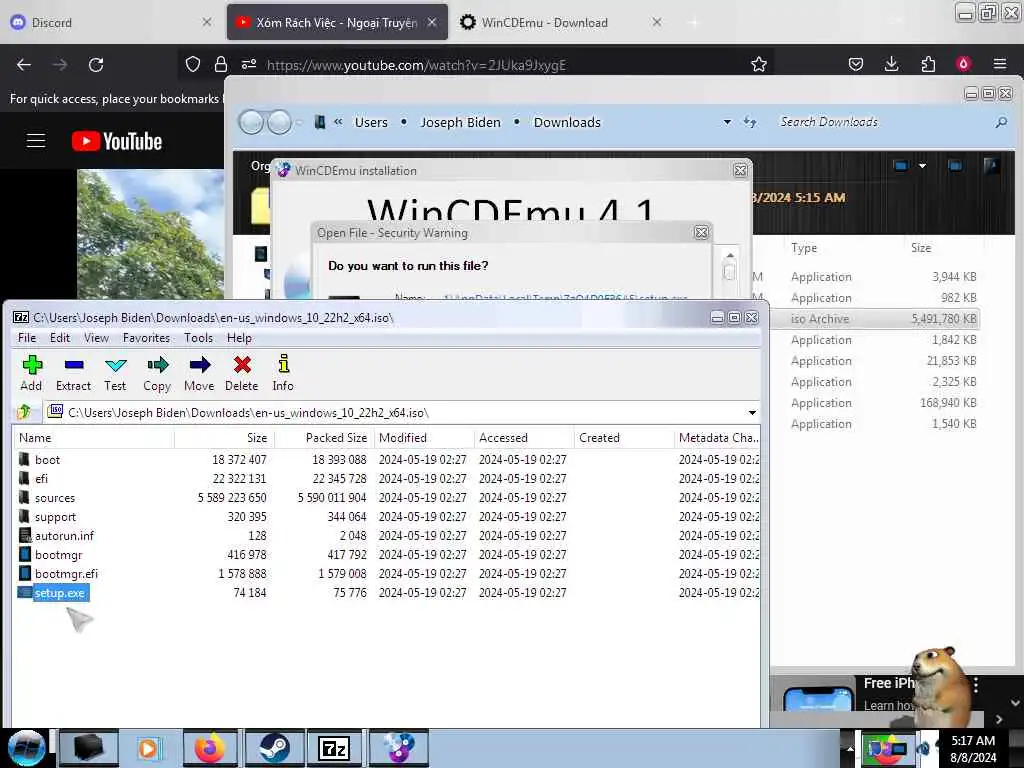Open the Favorites menu in 7-Zip

coord(146,338)
